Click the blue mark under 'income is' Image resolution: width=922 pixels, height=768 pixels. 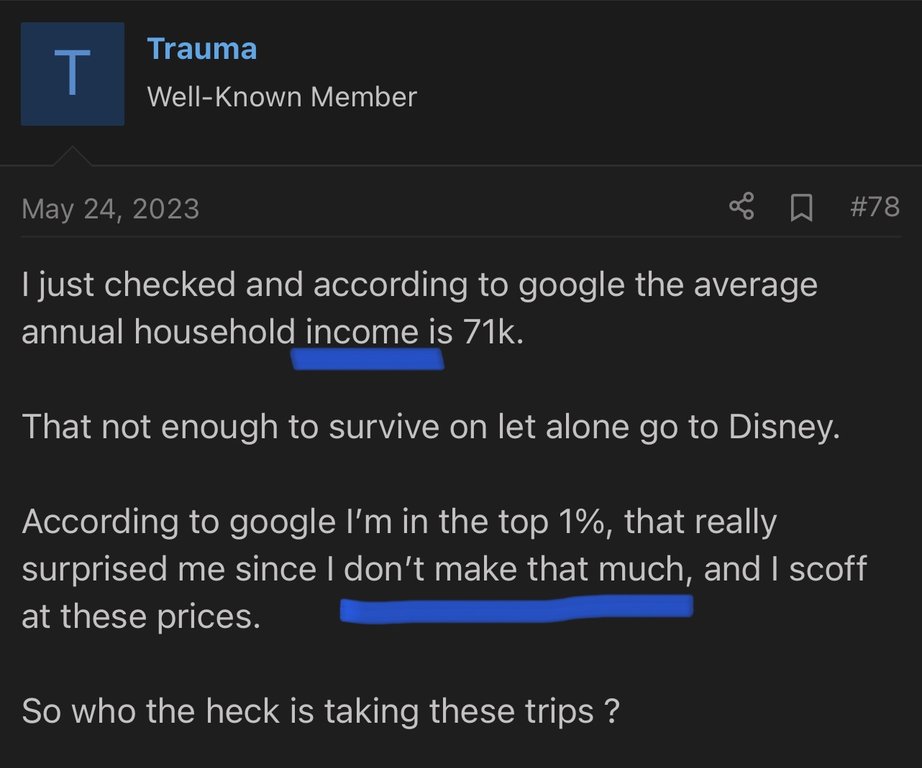click(x=367, y=358)
